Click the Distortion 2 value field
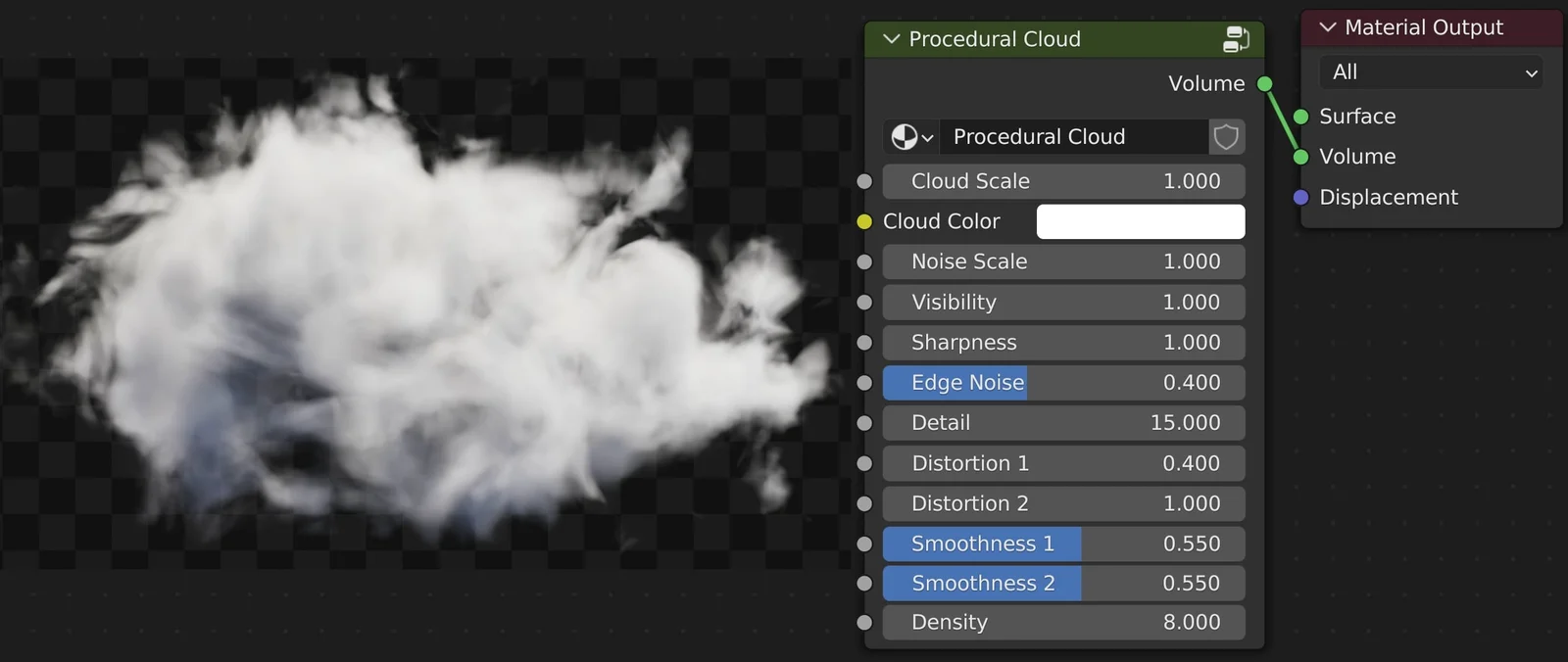Image resolution: width=1568 pixels, height=662 pixels. (1064, 503)
